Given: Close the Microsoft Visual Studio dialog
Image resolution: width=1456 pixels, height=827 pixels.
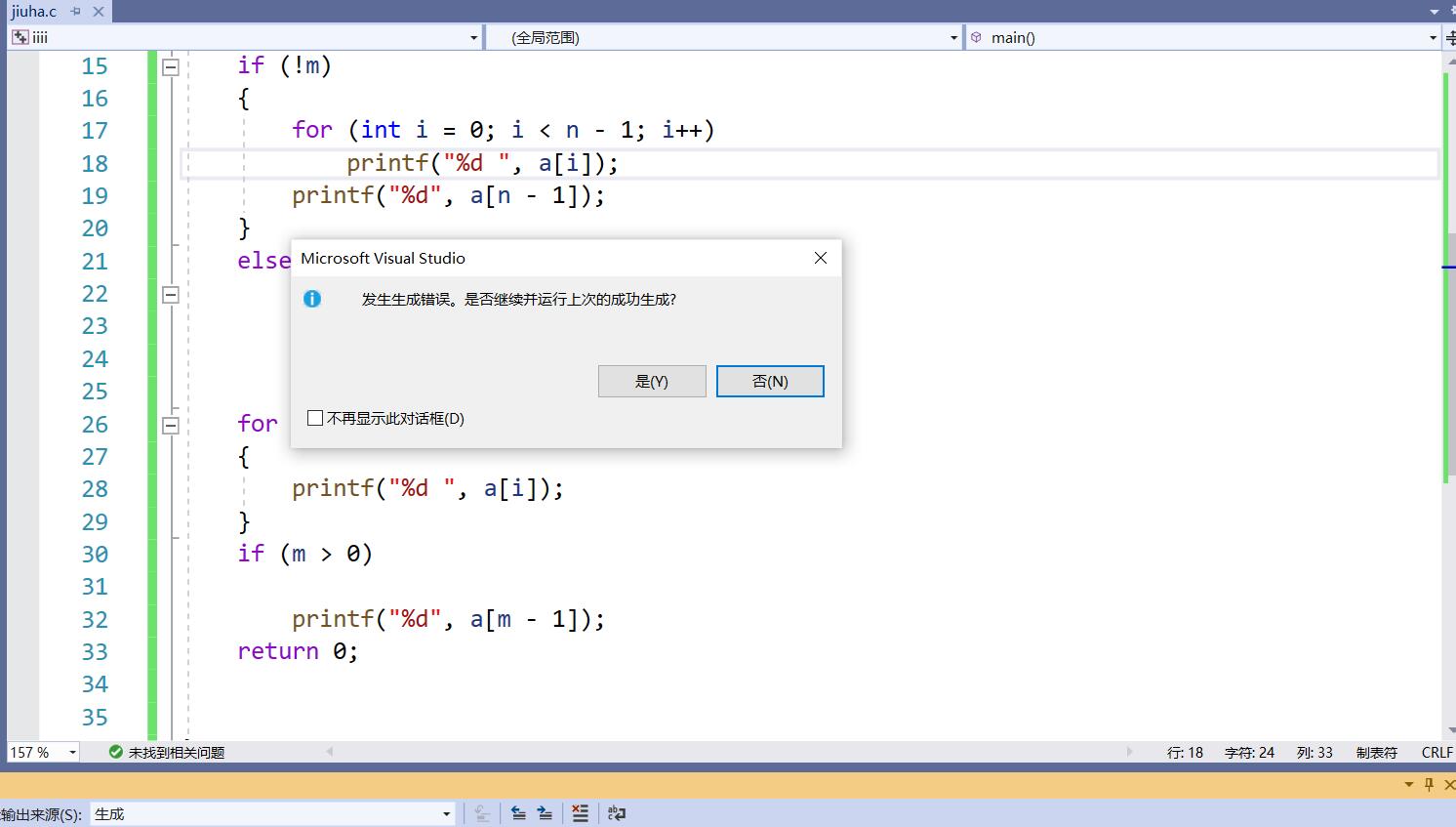Looking at the screenshot, I should click(821, 258).
